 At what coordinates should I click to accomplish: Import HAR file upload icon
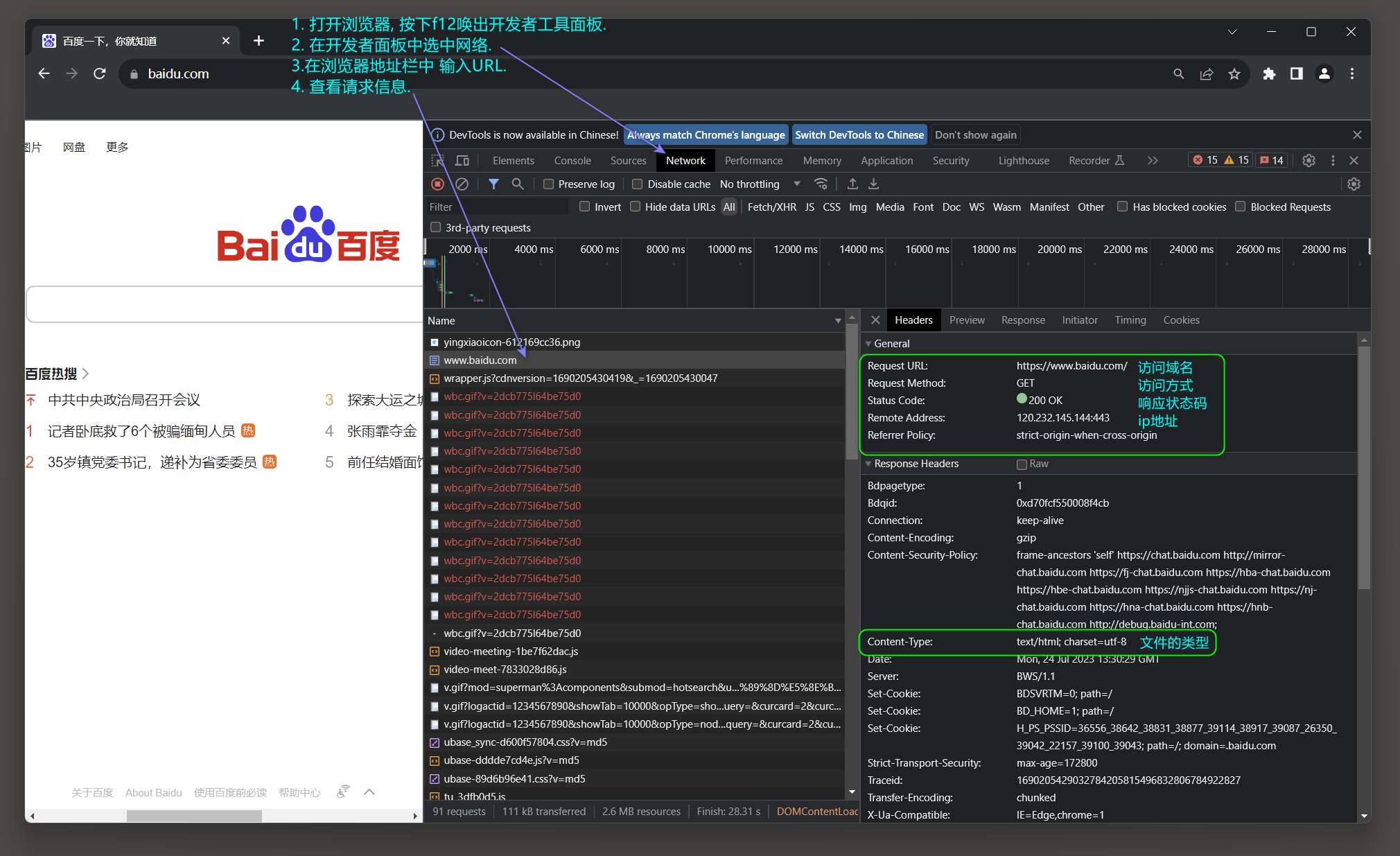click(852, 184)
